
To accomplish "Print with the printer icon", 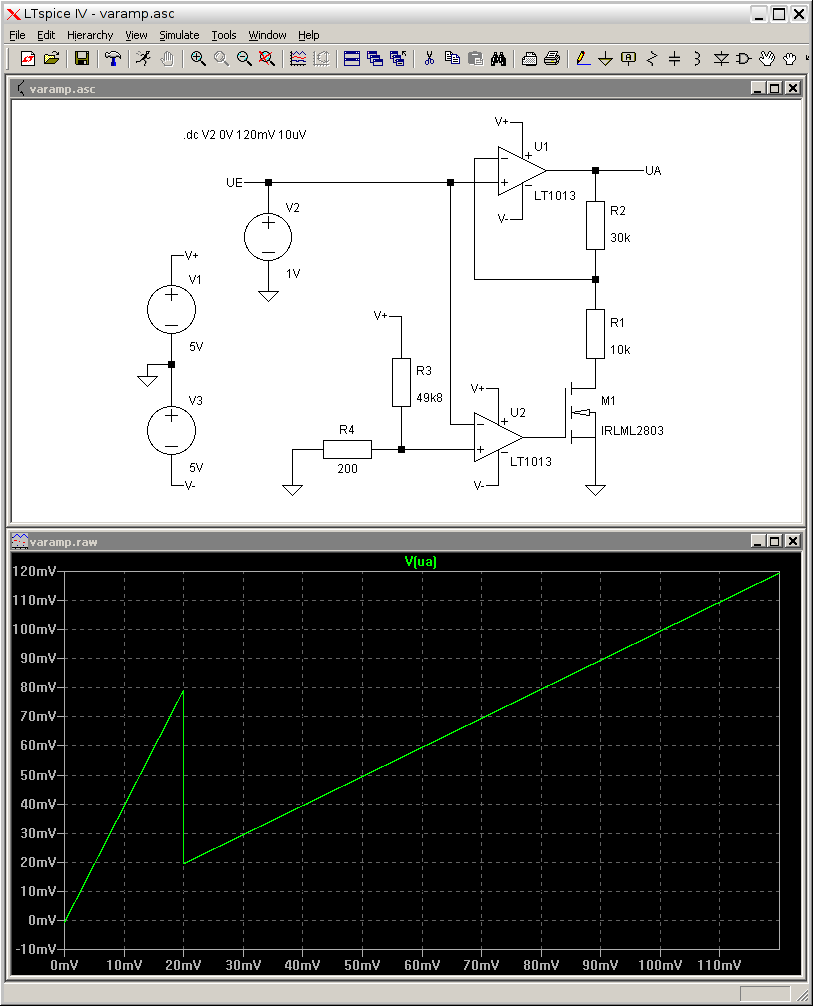I will click(552, 58).
